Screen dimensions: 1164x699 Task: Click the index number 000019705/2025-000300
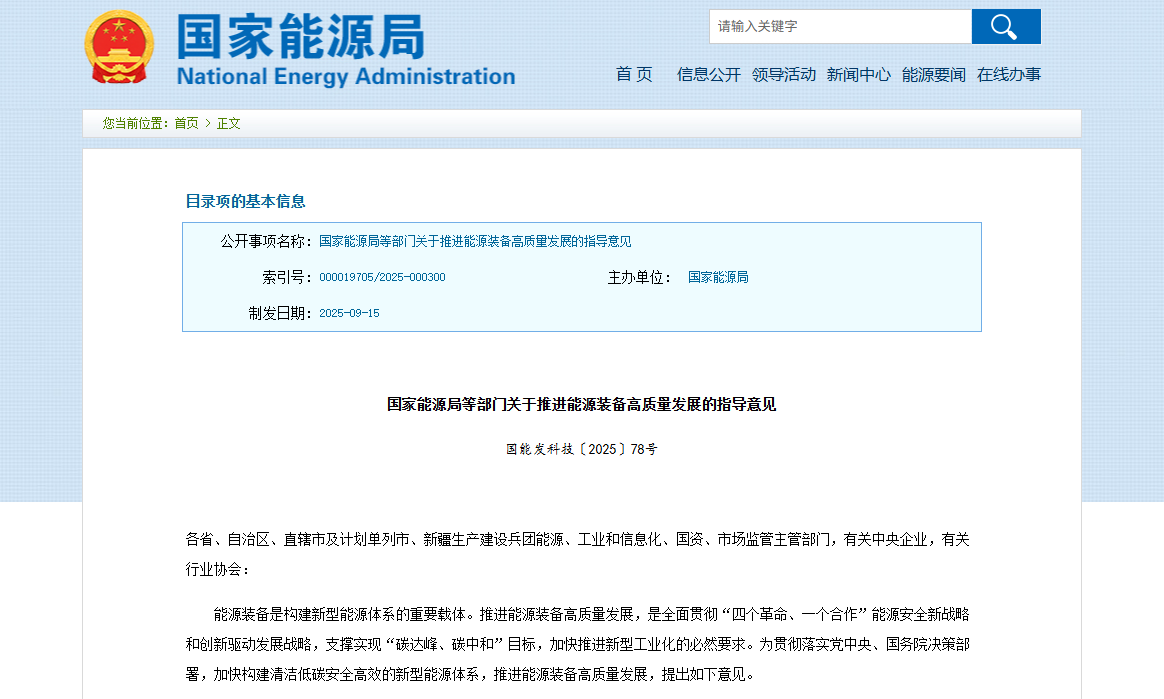[x=383, y=277]
